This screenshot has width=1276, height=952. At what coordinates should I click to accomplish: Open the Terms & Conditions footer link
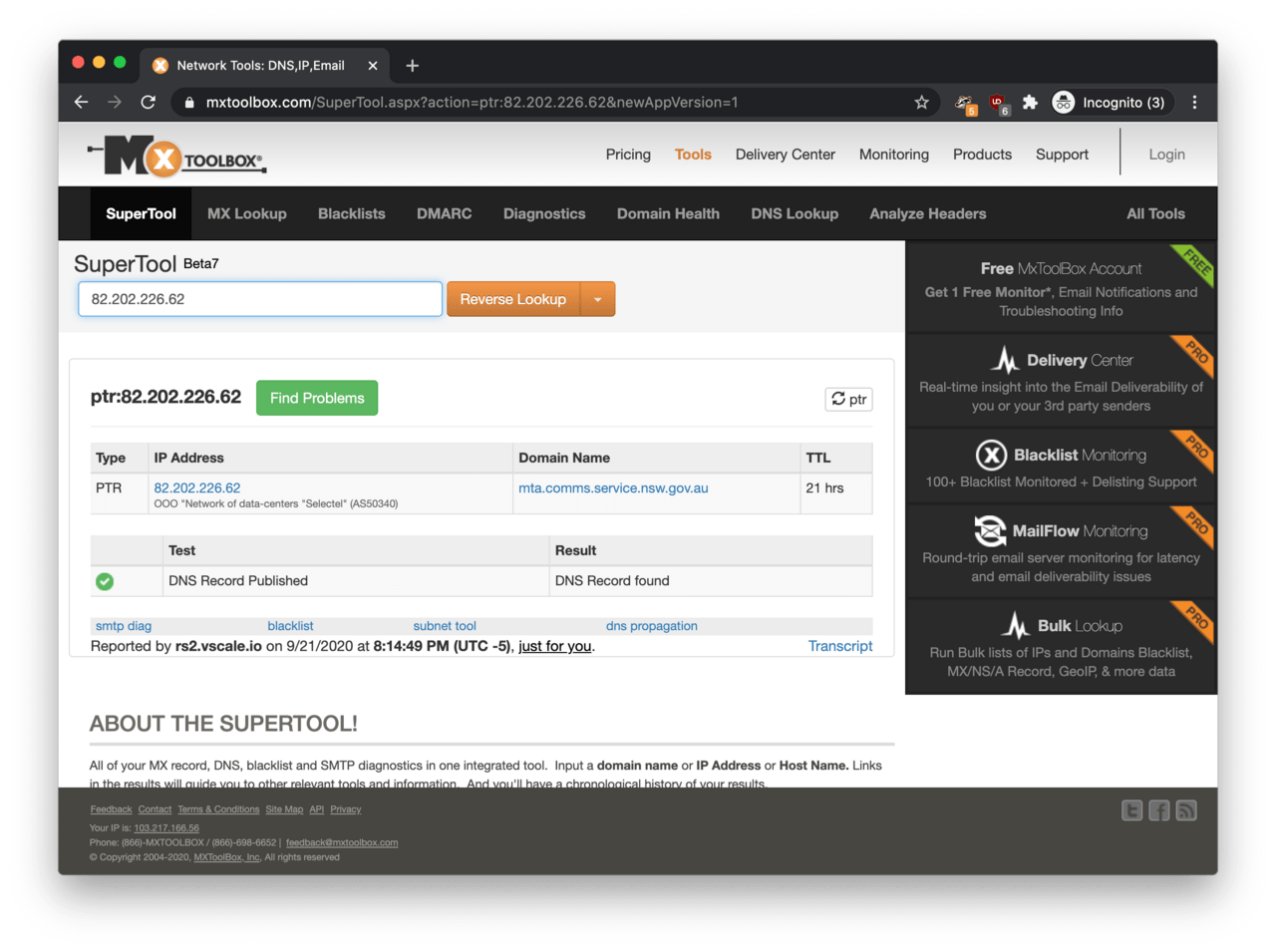click(x=218, y=809)
